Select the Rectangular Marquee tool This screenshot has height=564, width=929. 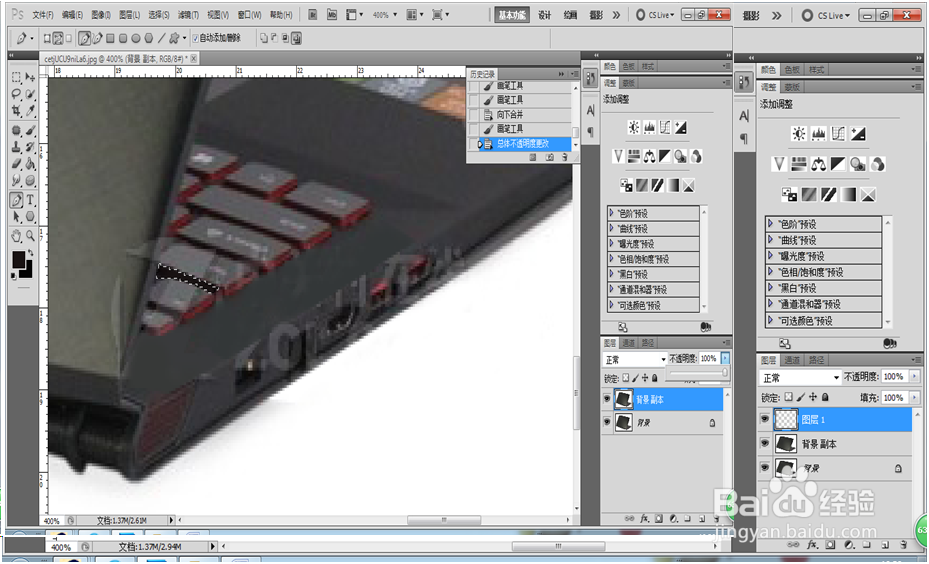(x=16, y=77)
